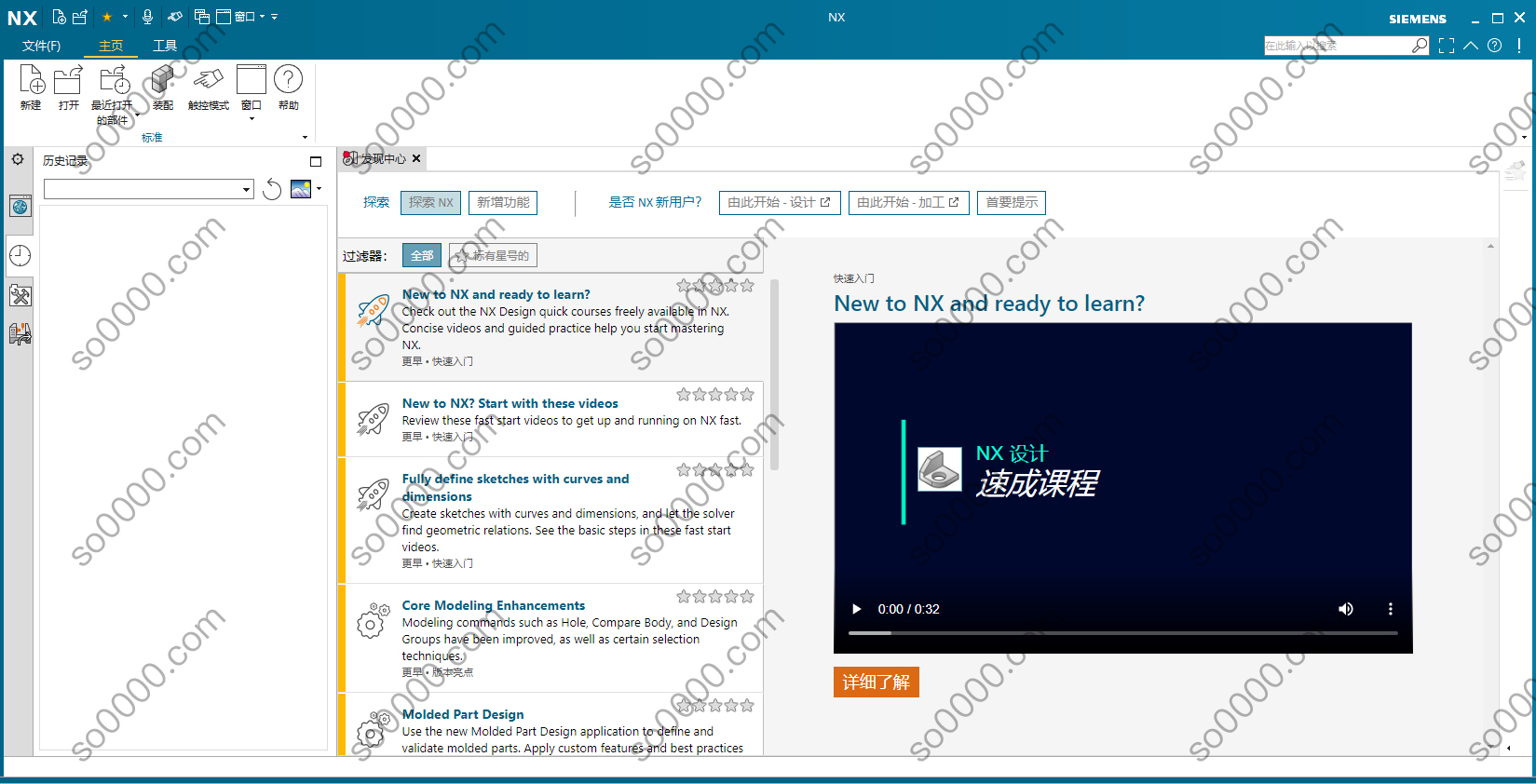Click the 由此开始 - 加工 button

908,202
